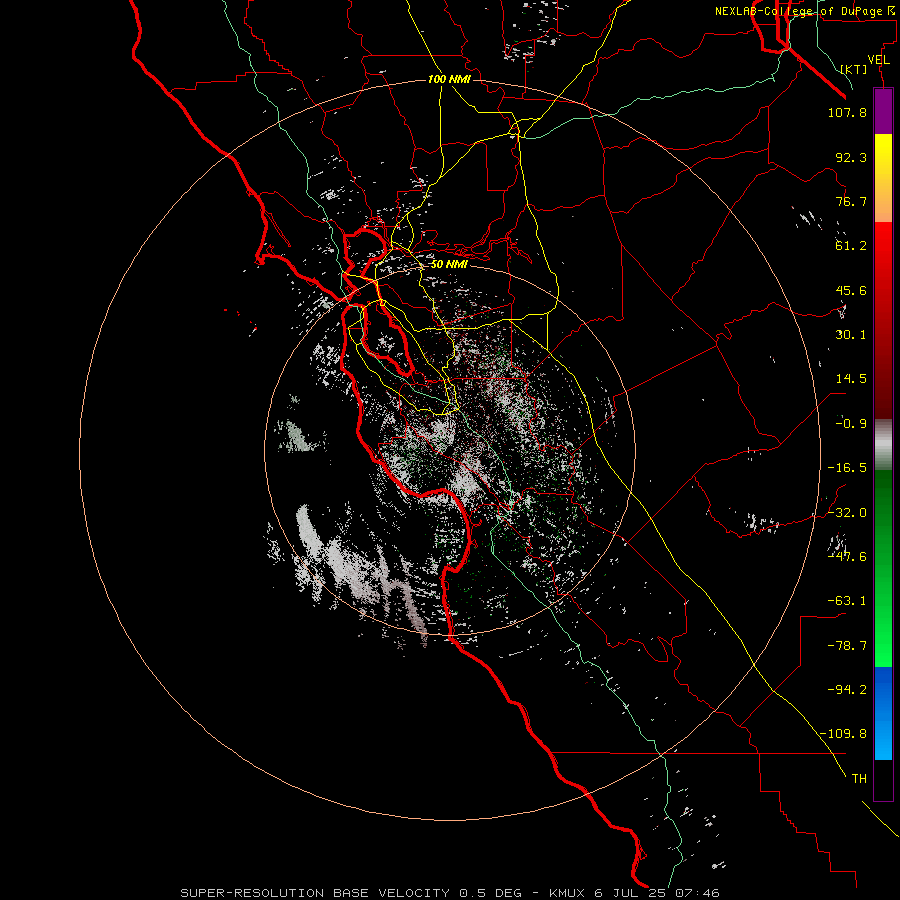Select the 92.3 velocity scale value

tap(851, 157)
